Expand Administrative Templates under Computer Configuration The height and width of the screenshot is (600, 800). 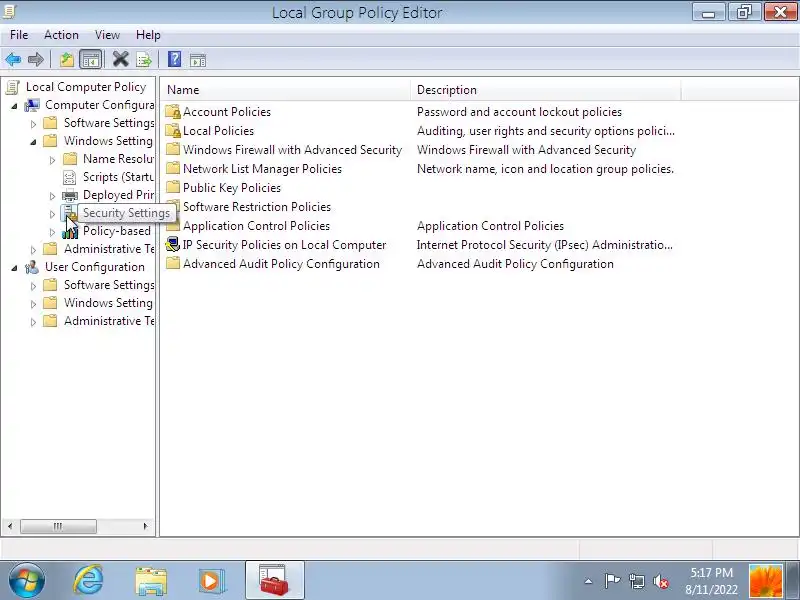34,249
